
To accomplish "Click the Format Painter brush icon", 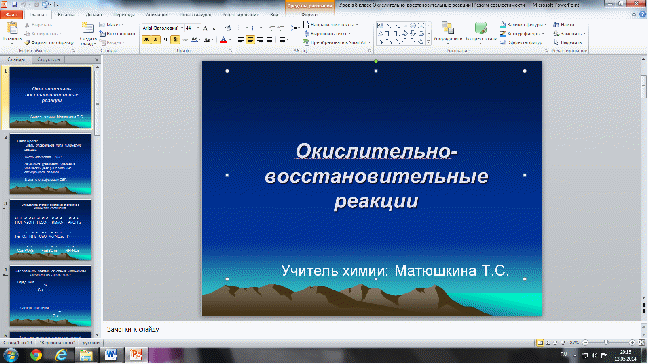I will pos(27,43).
